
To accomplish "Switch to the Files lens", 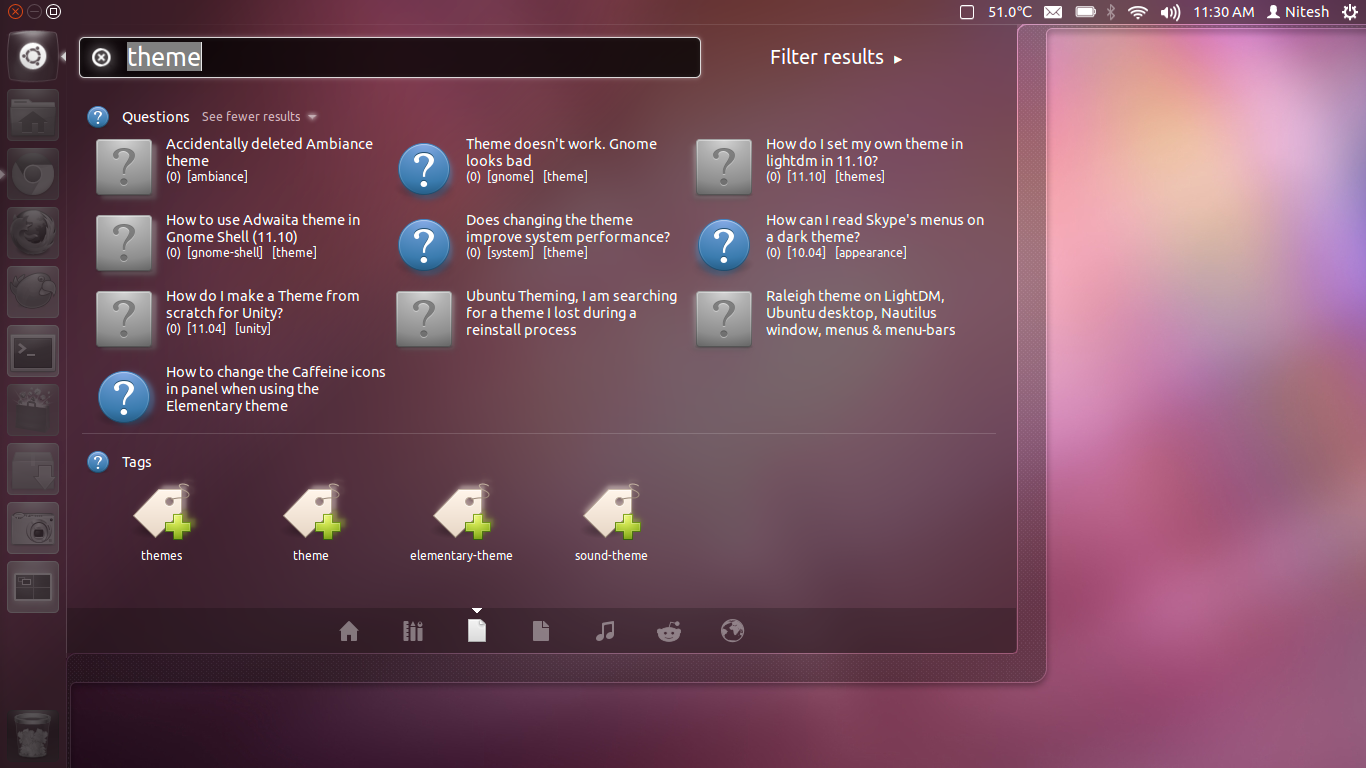I will 541,631.
